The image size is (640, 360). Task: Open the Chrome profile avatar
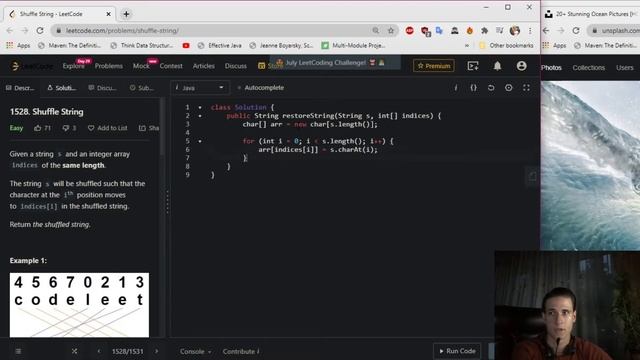point(515,31)
